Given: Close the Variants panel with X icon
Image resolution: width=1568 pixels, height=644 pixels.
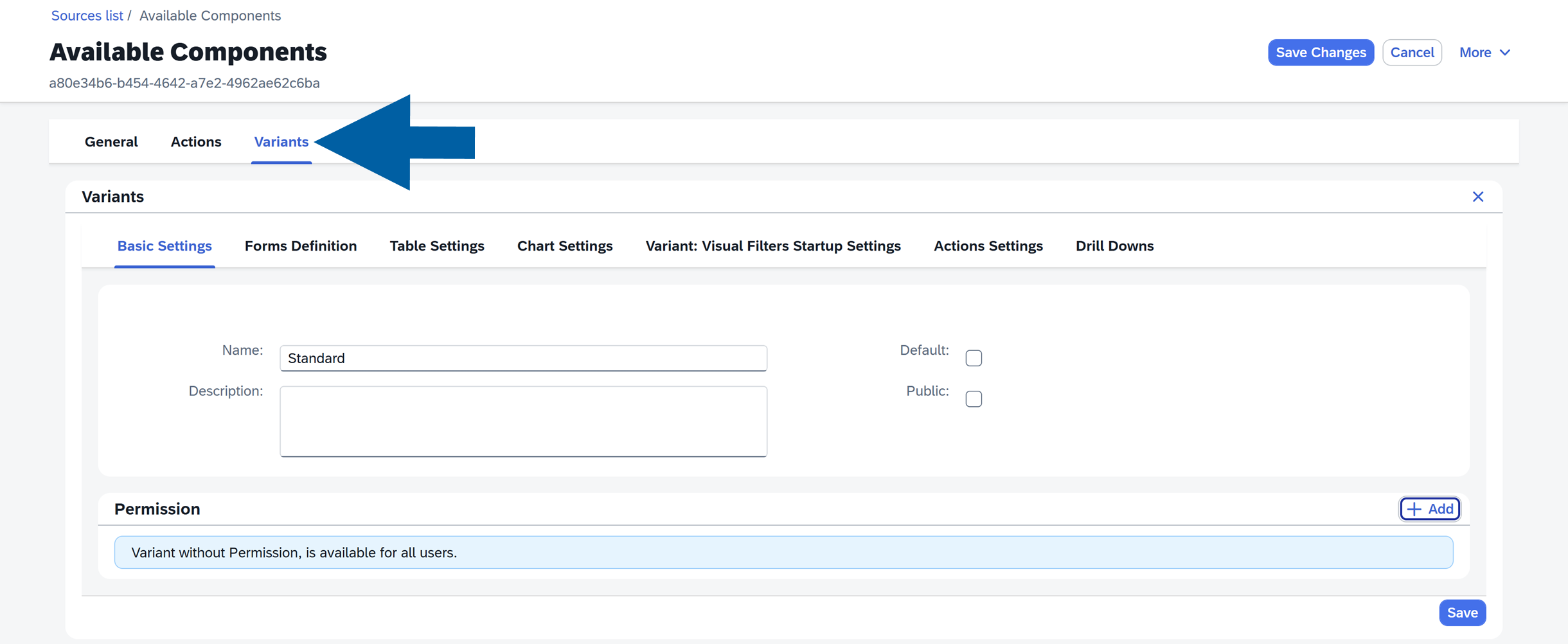Looking at the screenshot, I should [1477, 197].
